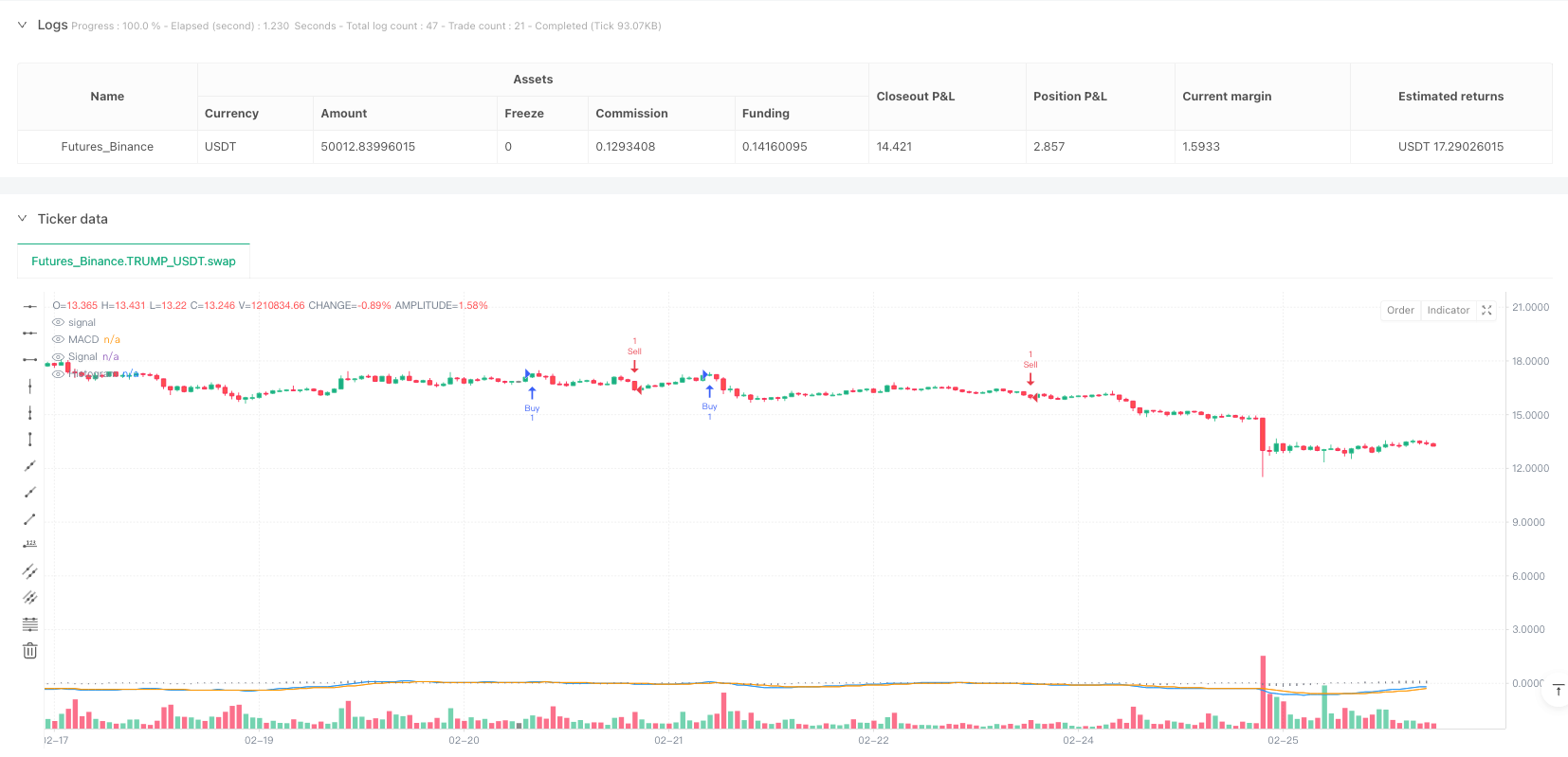This screenshot has width=1568, height=757.
Task: Click the amount value 50012.83996015
Action: [x=368, y=147]
